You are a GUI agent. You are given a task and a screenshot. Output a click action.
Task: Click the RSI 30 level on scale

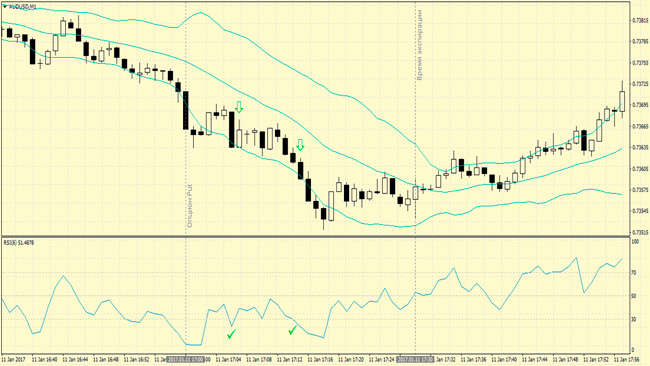[x=633, y=319]
